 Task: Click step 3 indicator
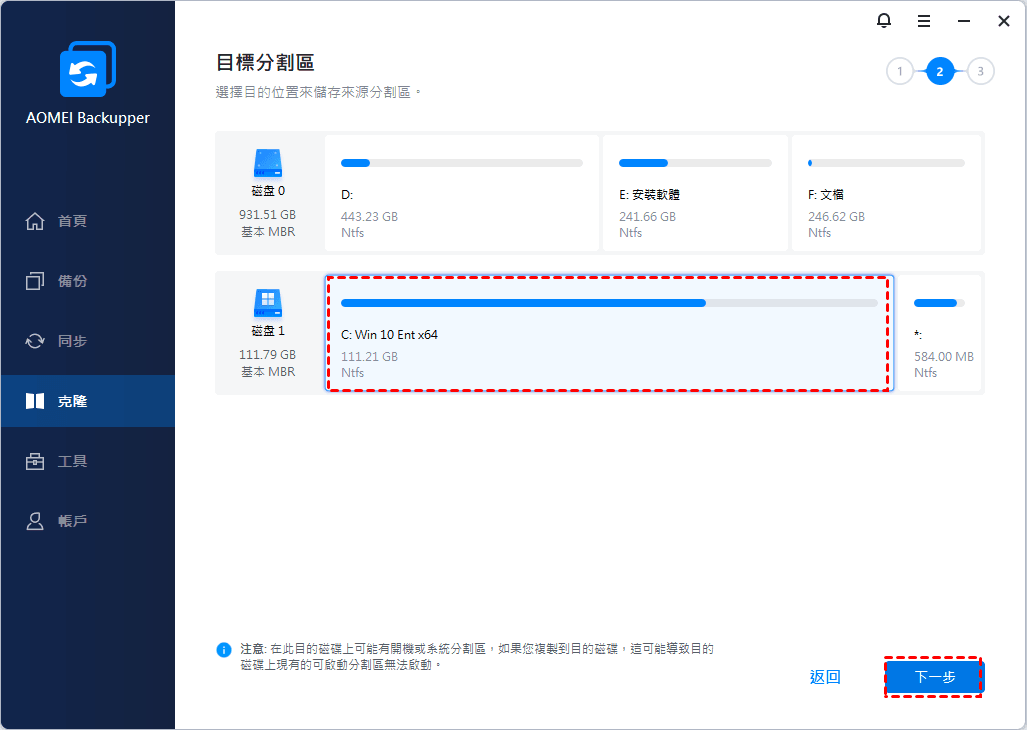tap(980, 71)
